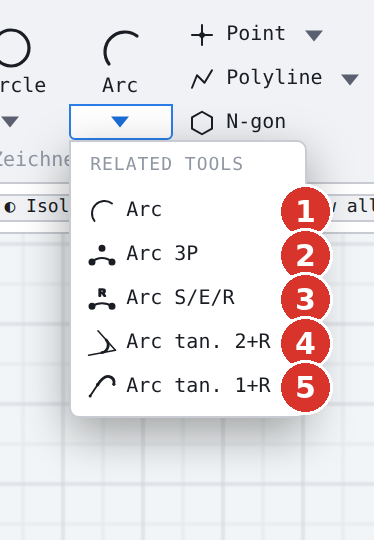The height and width of the screenshot is (540, 374).
Task: Click the Arc S/E/R radius icon
Action: [102, 299]
